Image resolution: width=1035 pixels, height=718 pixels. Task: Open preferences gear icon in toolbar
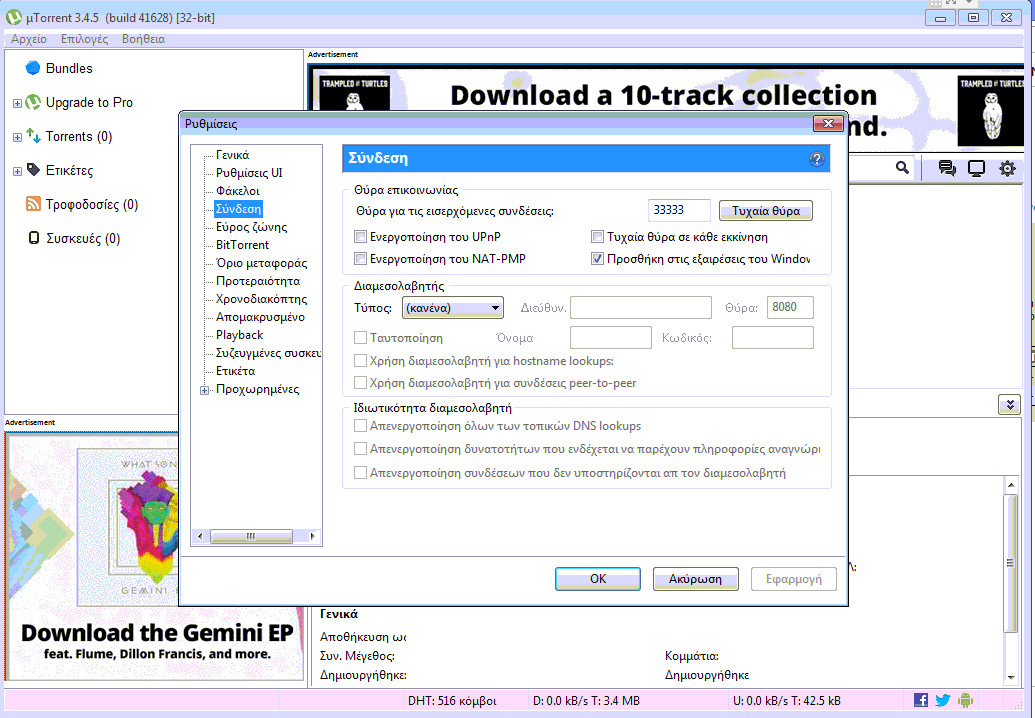(x=1007, y=168)
